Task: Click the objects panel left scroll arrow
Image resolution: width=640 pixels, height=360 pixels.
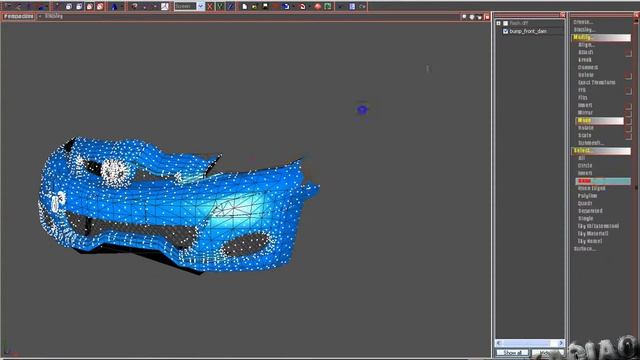Action: 499,343
